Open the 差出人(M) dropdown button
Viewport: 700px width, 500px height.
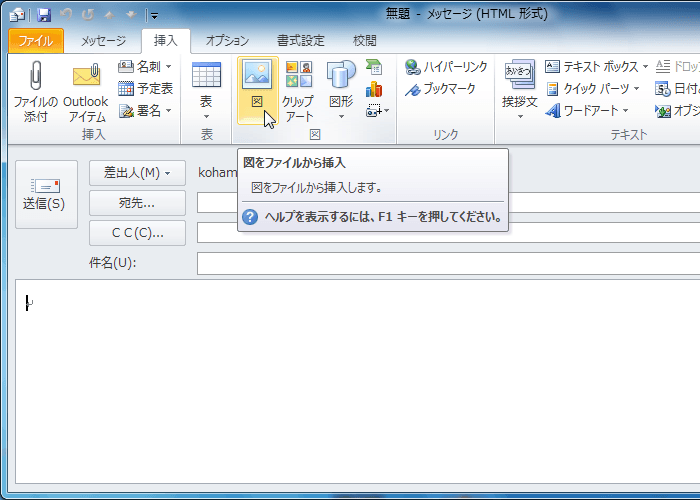pyautogui.click(x=138, y=173)
